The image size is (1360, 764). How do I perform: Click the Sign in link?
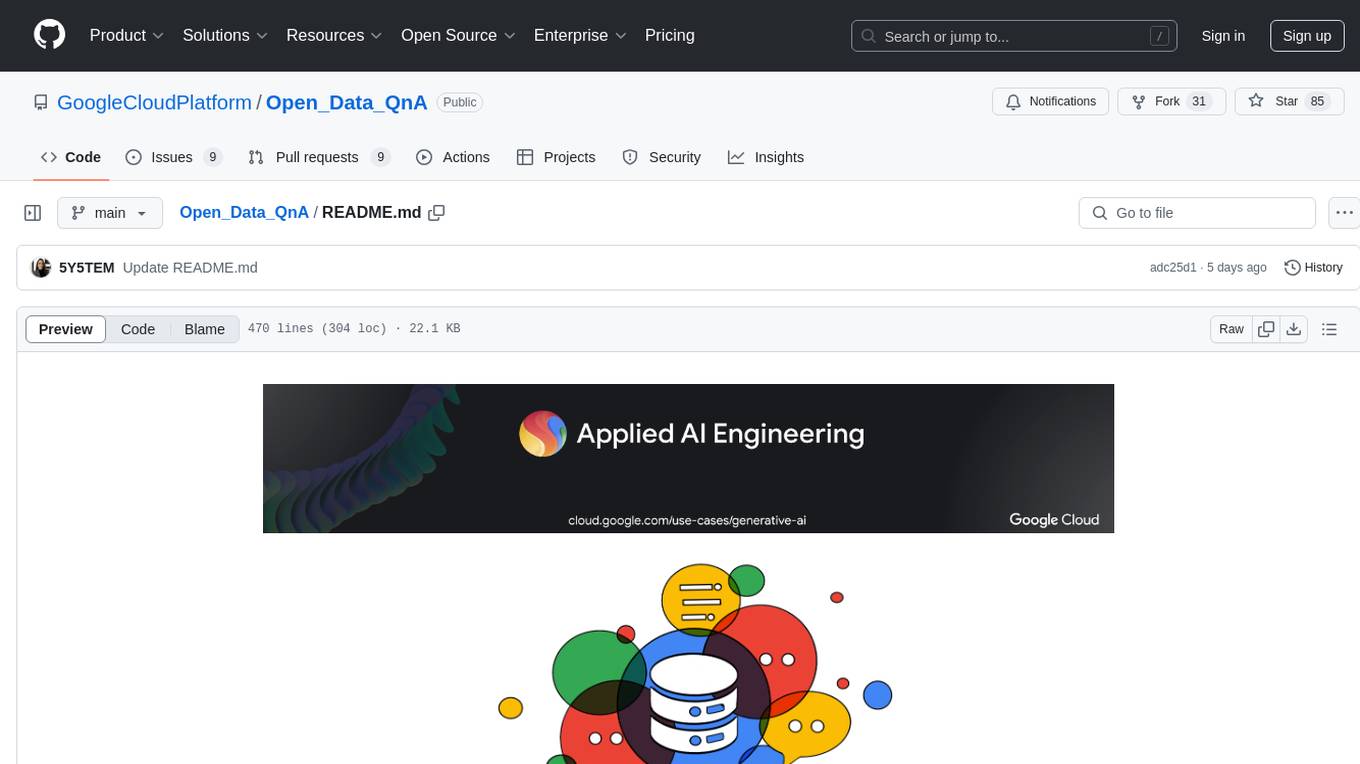click(1223, 36)
